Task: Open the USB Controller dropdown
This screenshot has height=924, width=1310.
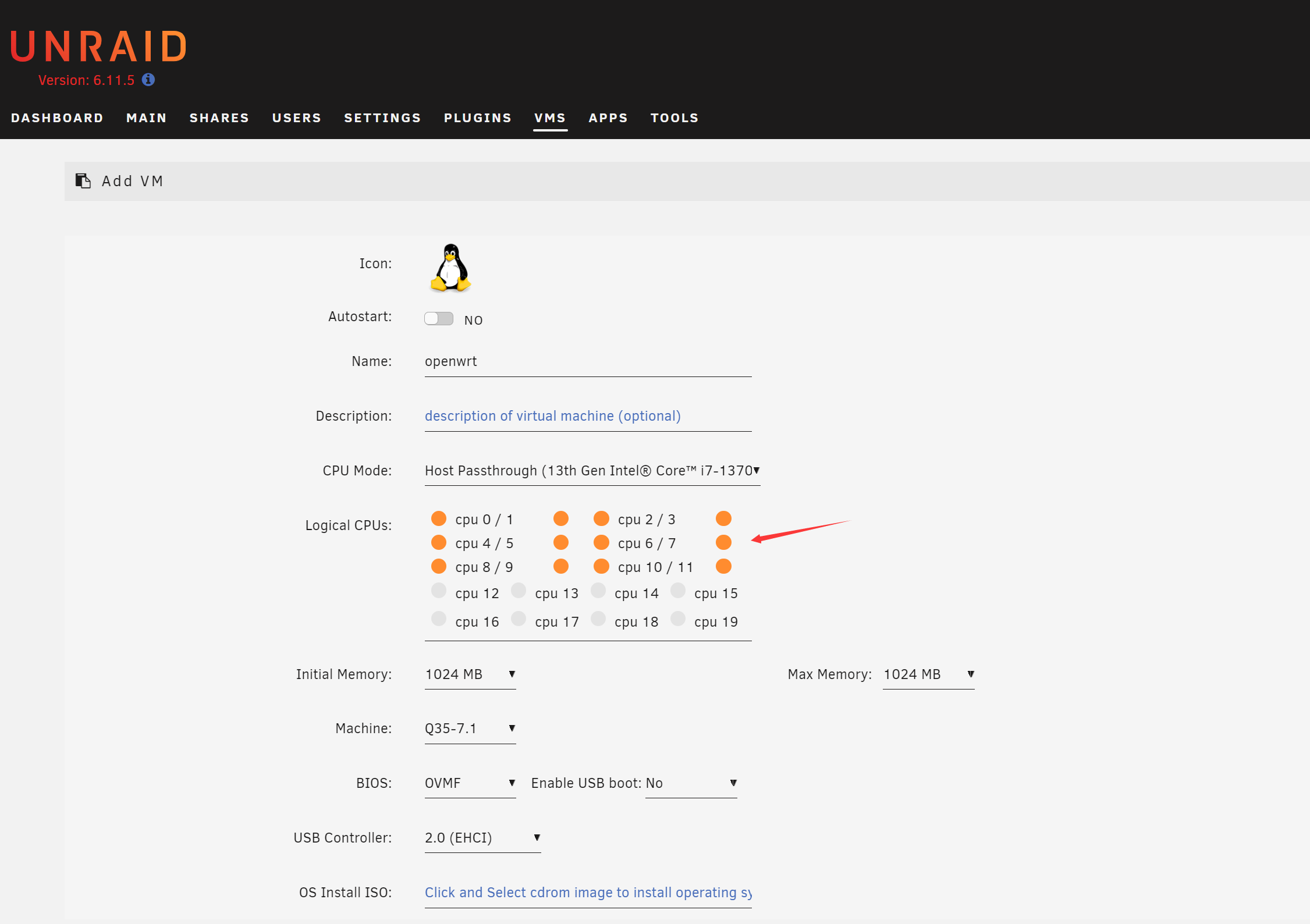Action: click(x=482, y=838)
